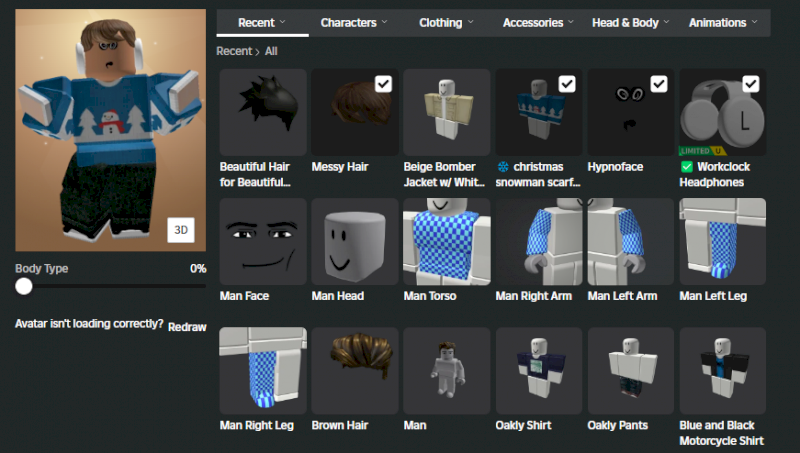Expand the Characters dropdown arrow

[384, 22]
